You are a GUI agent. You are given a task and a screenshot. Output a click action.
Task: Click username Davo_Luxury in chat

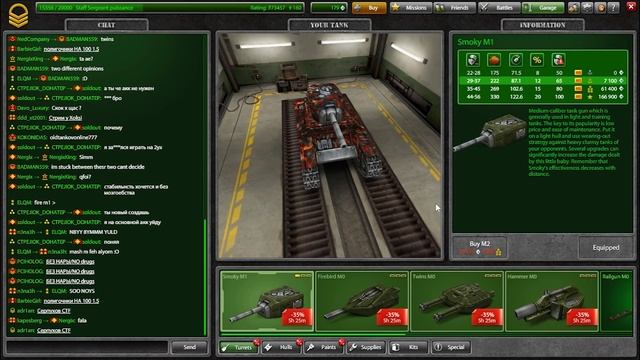point(33,108)
